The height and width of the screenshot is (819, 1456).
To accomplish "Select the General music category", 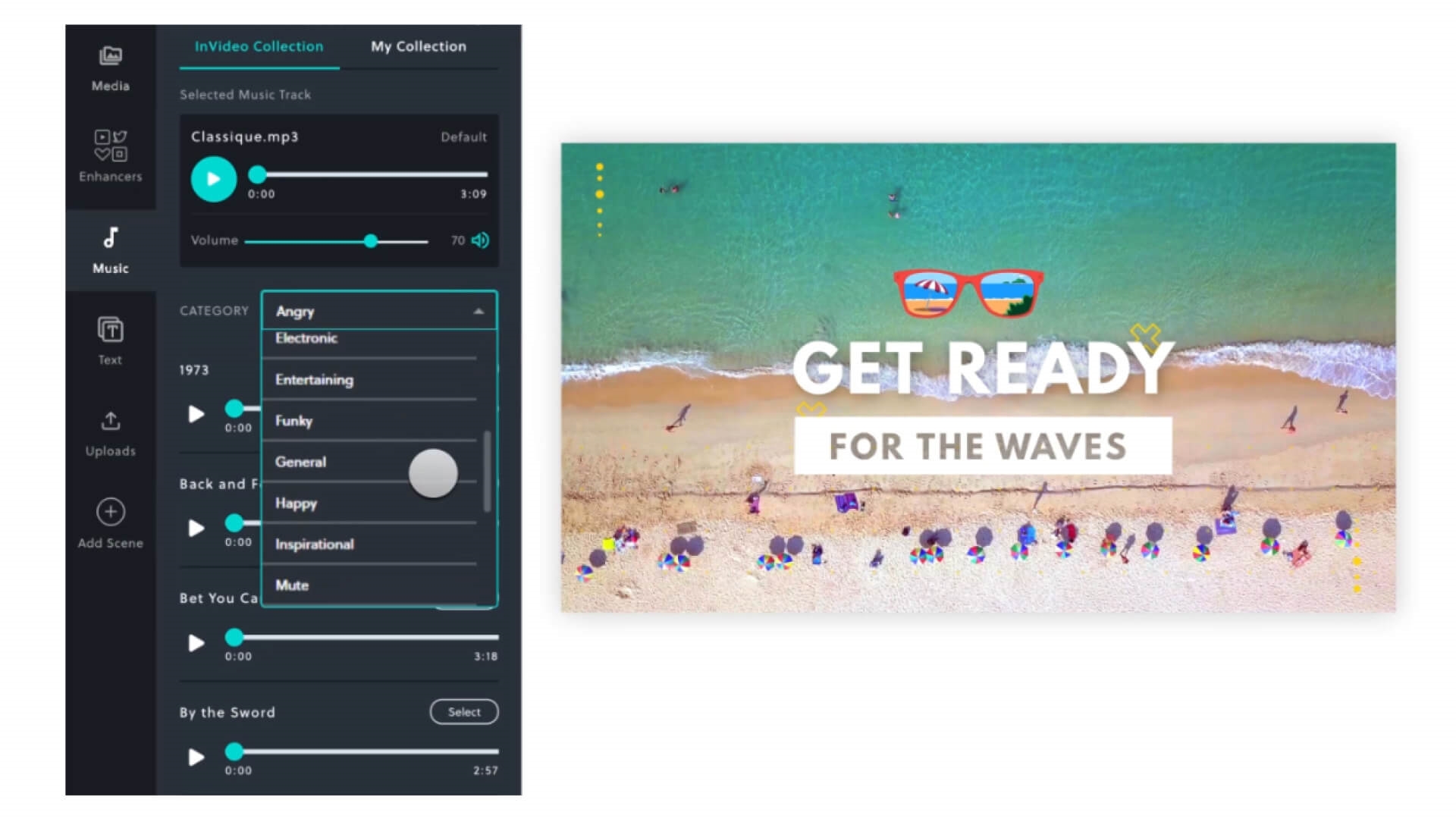I will point(302,462).
